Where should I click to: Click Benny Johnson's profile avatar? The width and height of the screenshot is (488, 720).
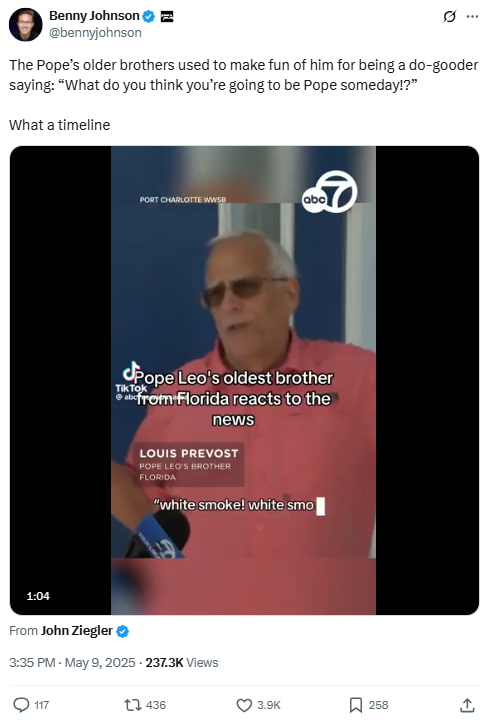click(x=26, y=24)
